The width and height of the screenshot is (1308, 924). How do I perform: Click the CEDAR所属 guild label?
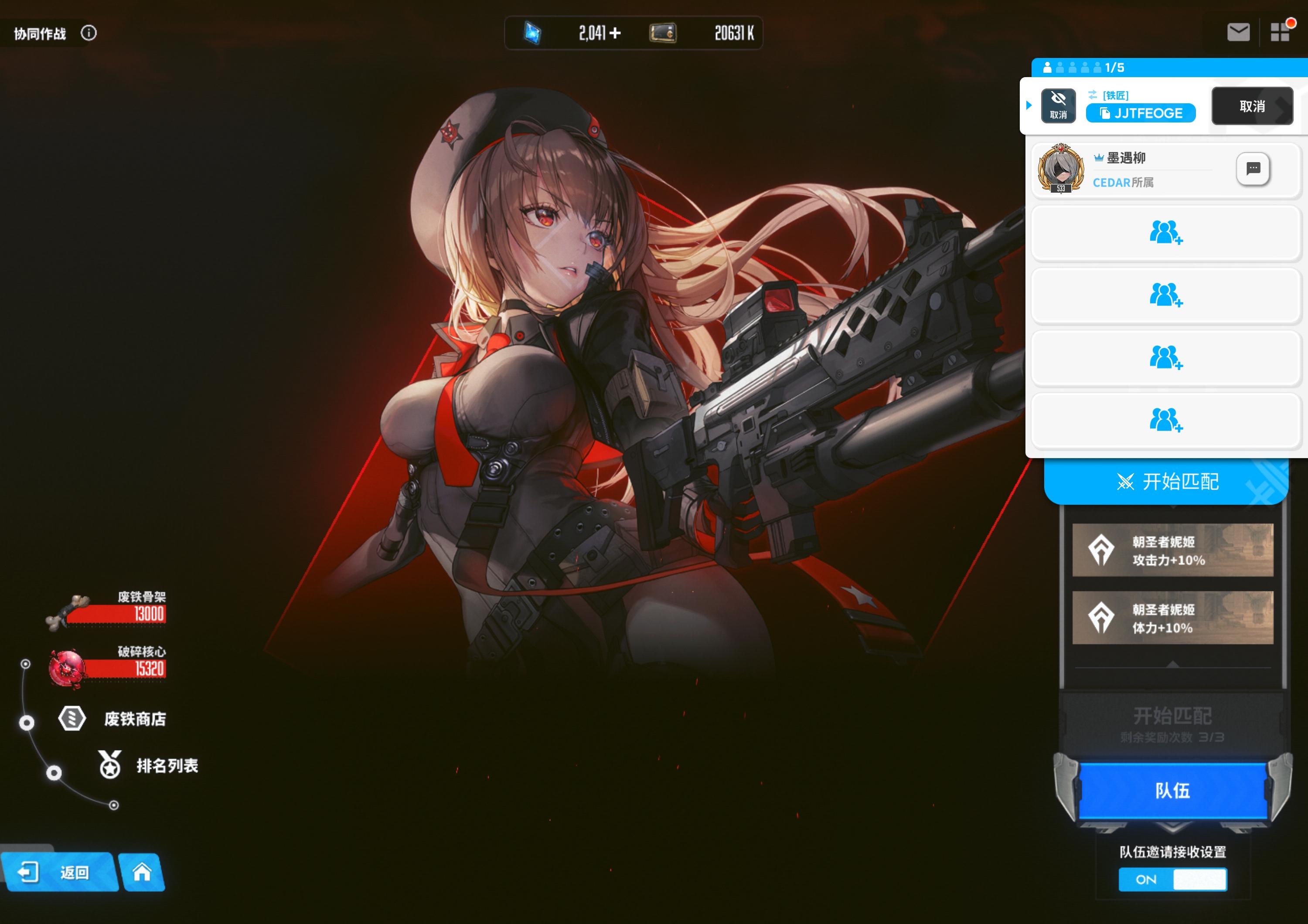point(1123,182)
